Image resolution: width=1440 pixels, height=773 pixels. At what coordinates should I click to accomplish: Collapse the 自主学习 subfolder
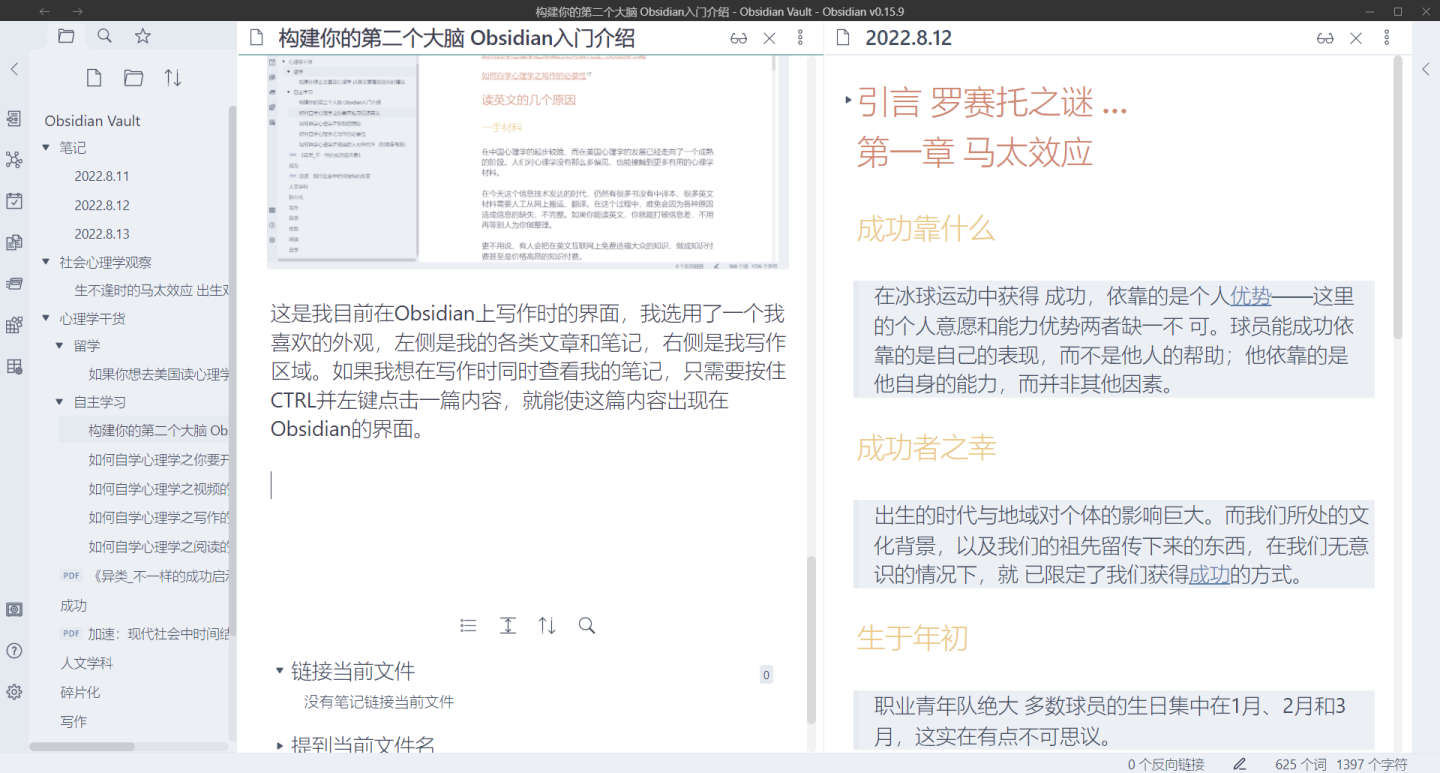[60, 402]
